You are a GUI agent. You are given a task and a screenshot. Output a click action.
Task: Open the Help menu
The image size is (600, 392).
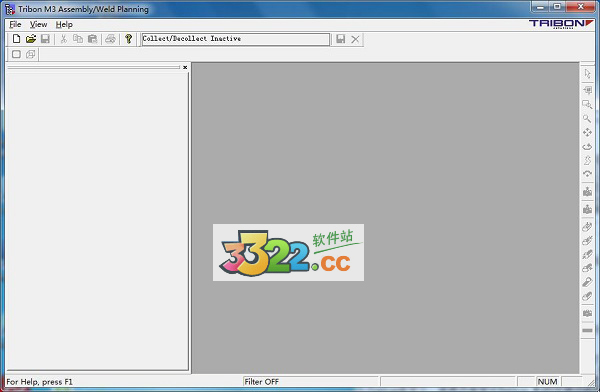pos(64,24)
